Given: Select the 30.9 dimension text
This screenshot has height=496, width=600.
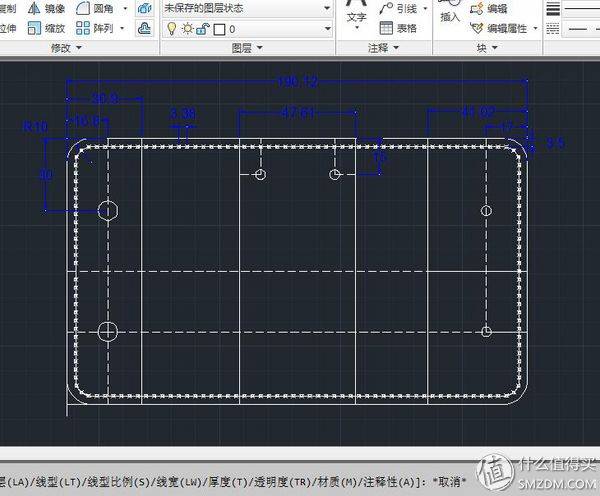Looking at the screenshot, I should coord(105,99).
